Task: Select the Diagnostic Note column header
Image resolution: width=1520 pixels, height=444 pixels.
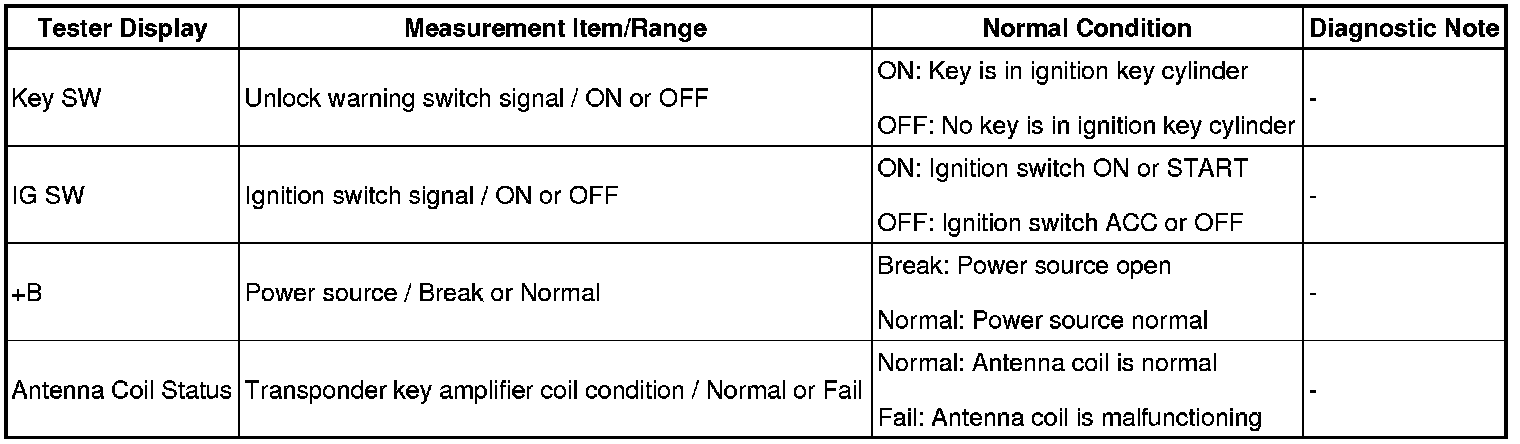Action: [x=1407, y=28]
